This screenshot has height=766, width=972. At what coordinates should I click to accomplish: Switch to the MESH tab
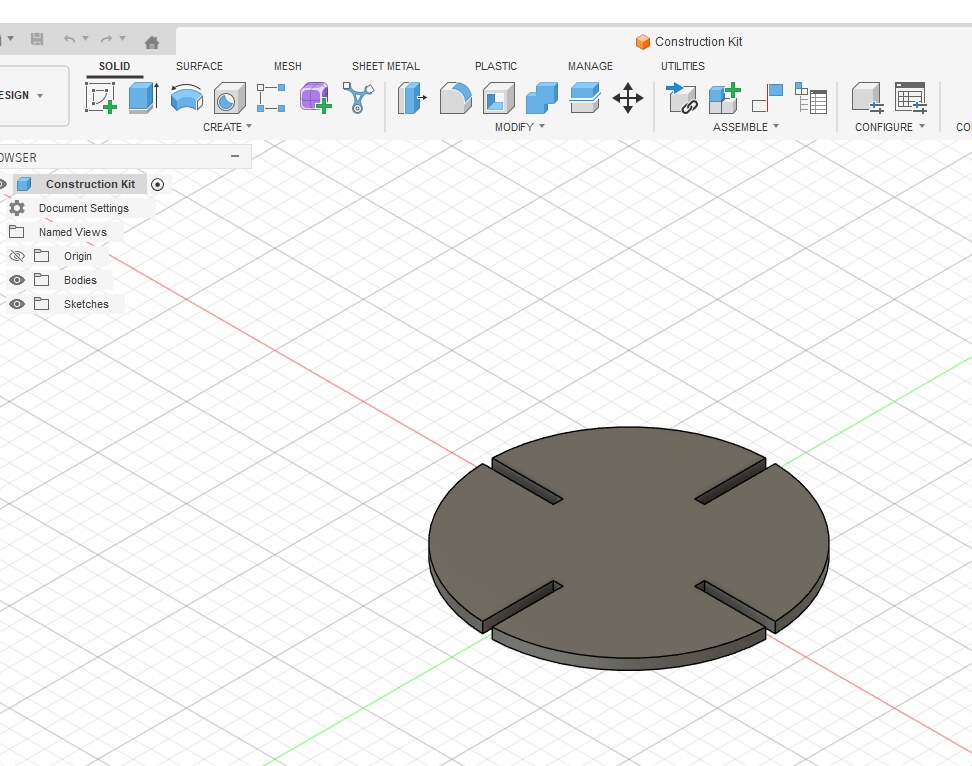point(288,66)
